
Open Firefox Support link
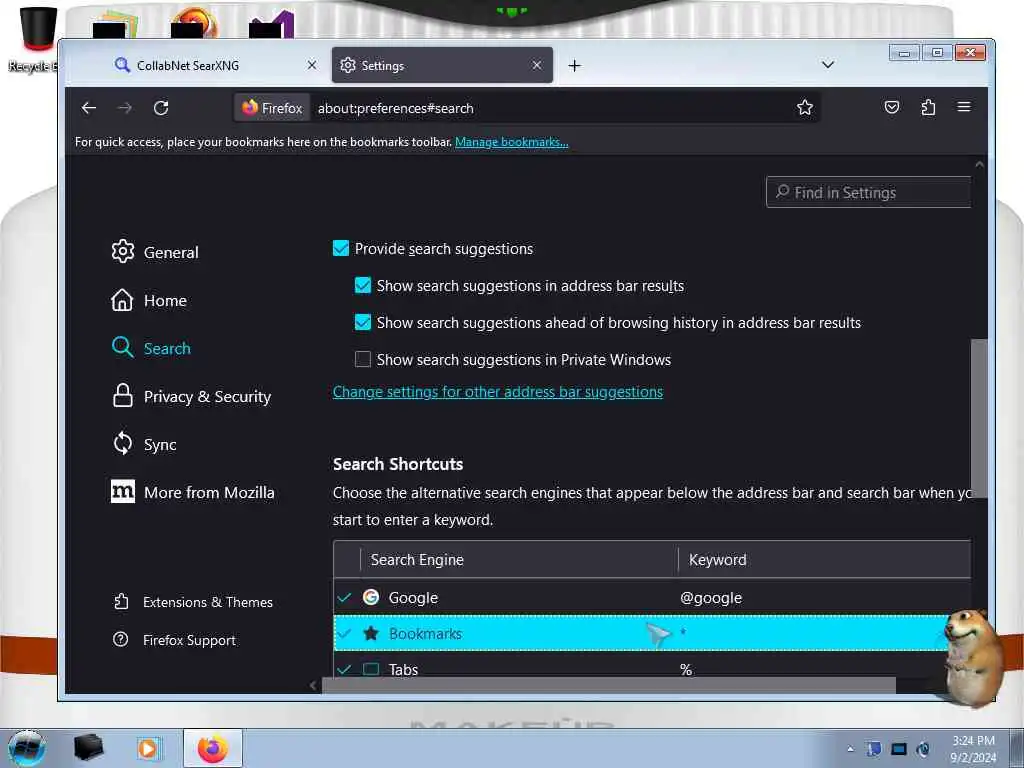(174, 640)
